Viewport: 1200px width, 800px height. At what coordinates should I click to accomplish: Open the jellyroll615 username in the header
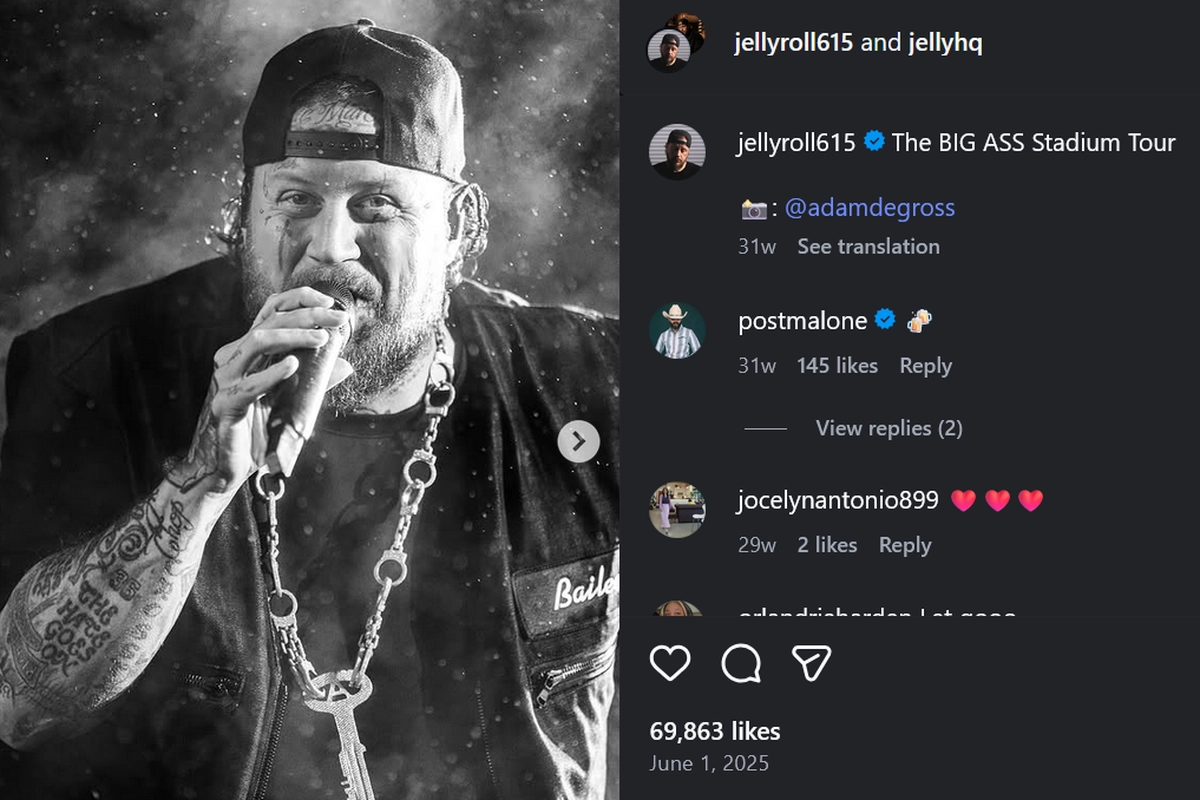(793, 43)
